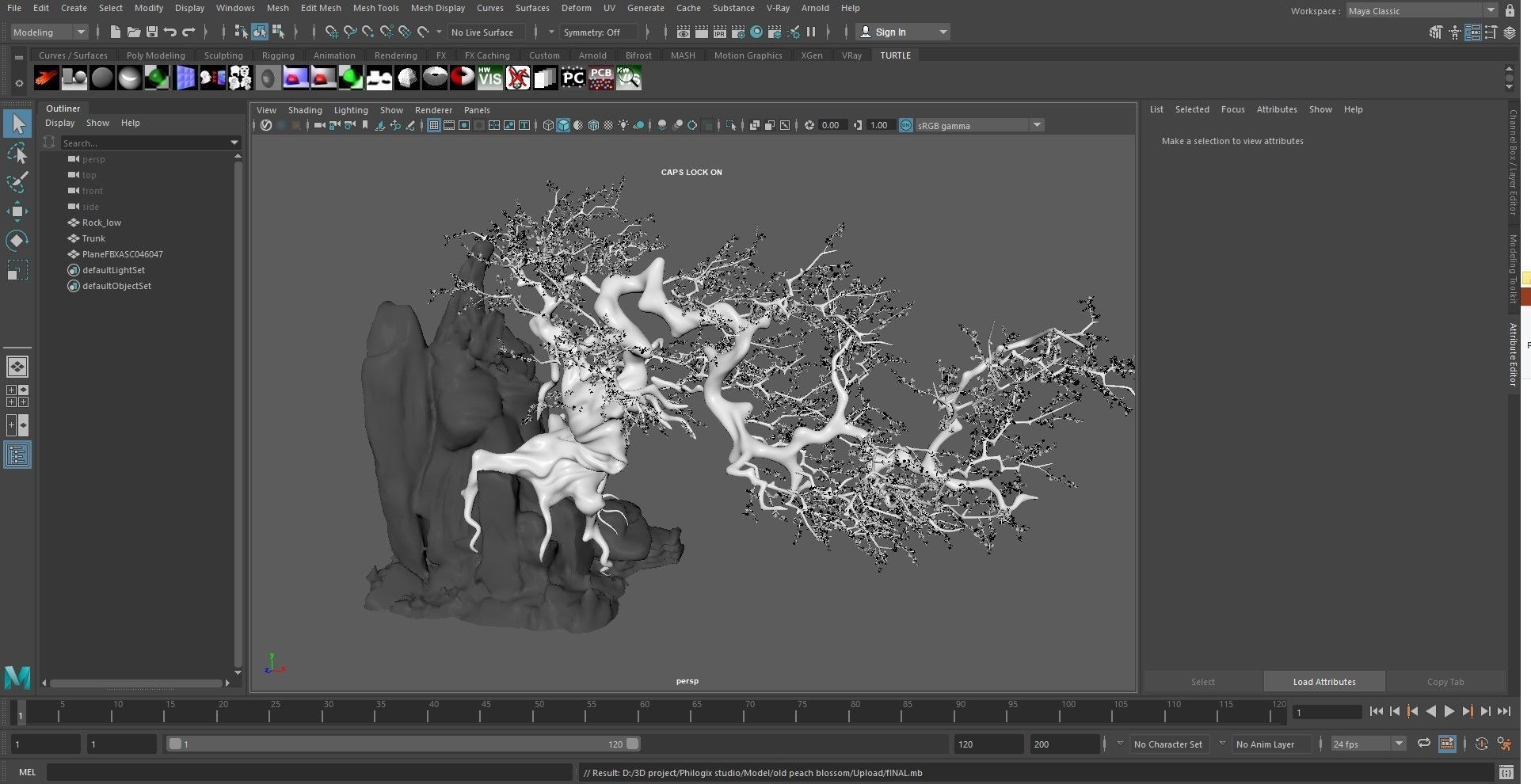
Task: Click the Select button in Attribute Editor
Action: click(x=1202, y=682)
